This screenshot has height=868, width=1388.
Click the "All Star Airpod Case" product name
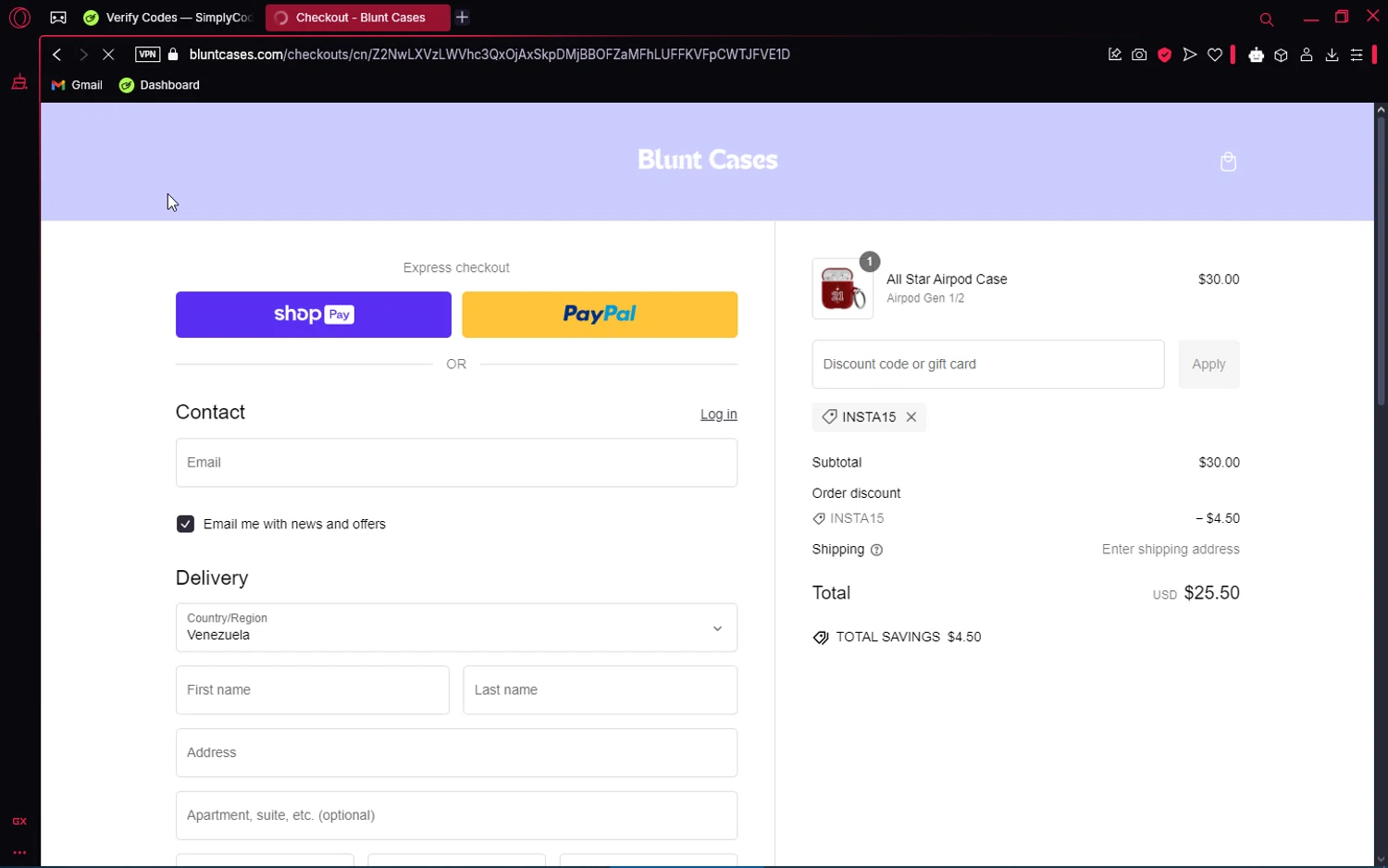pyautogui.click(x=947, y=279)
